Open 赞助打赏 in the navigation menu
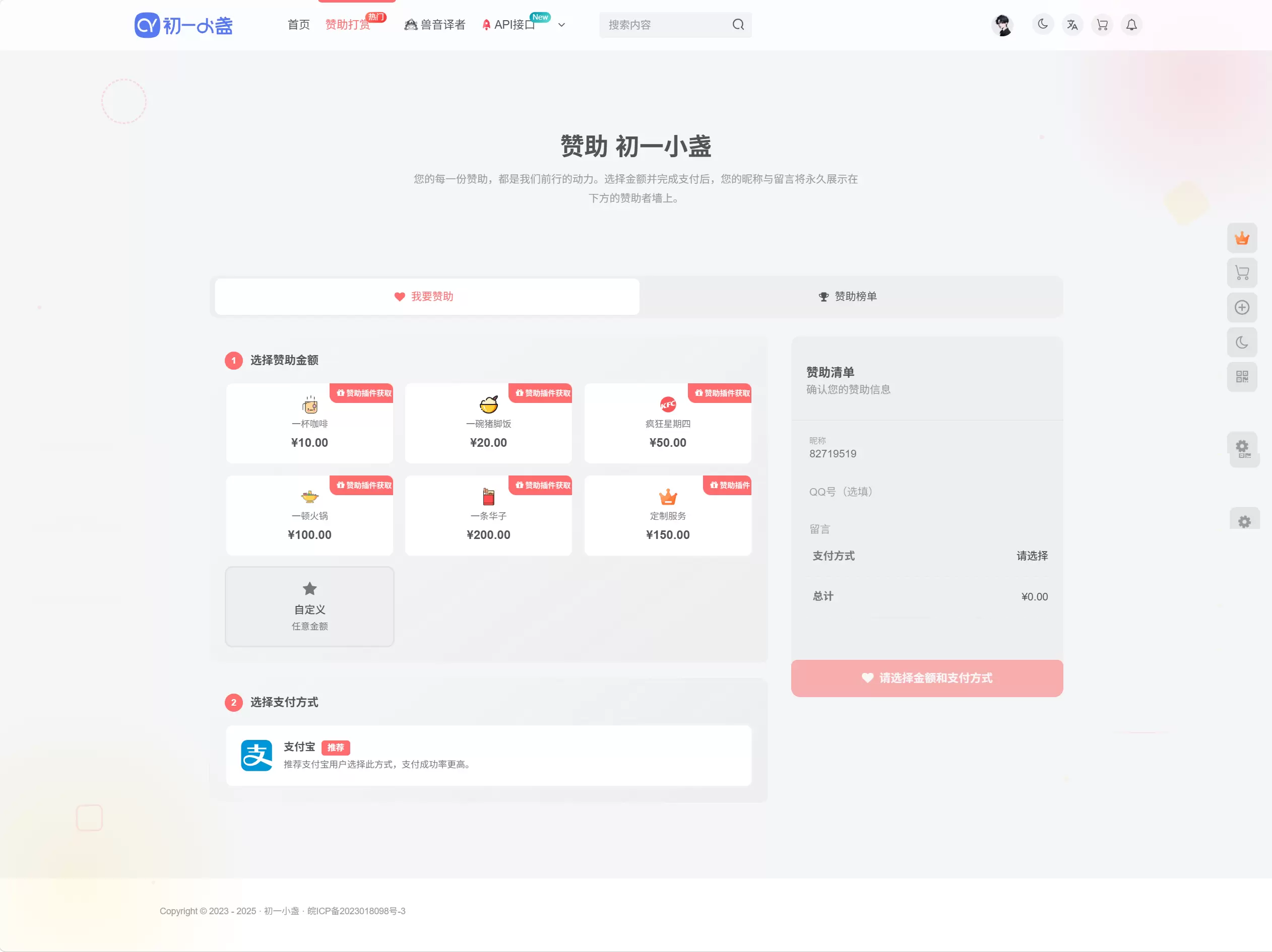The width and height of the screenshot is (1272, 952). (347, 25)
